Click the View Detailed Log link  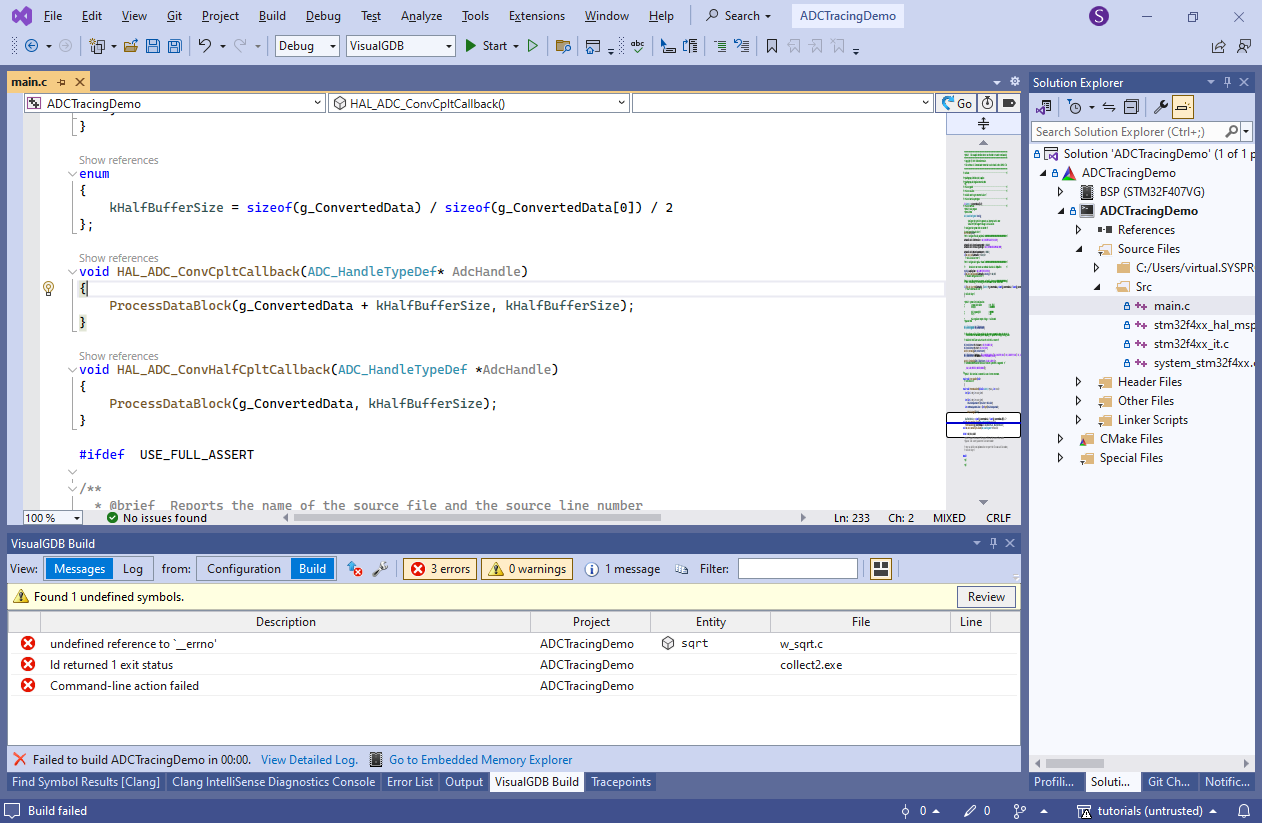309,760
